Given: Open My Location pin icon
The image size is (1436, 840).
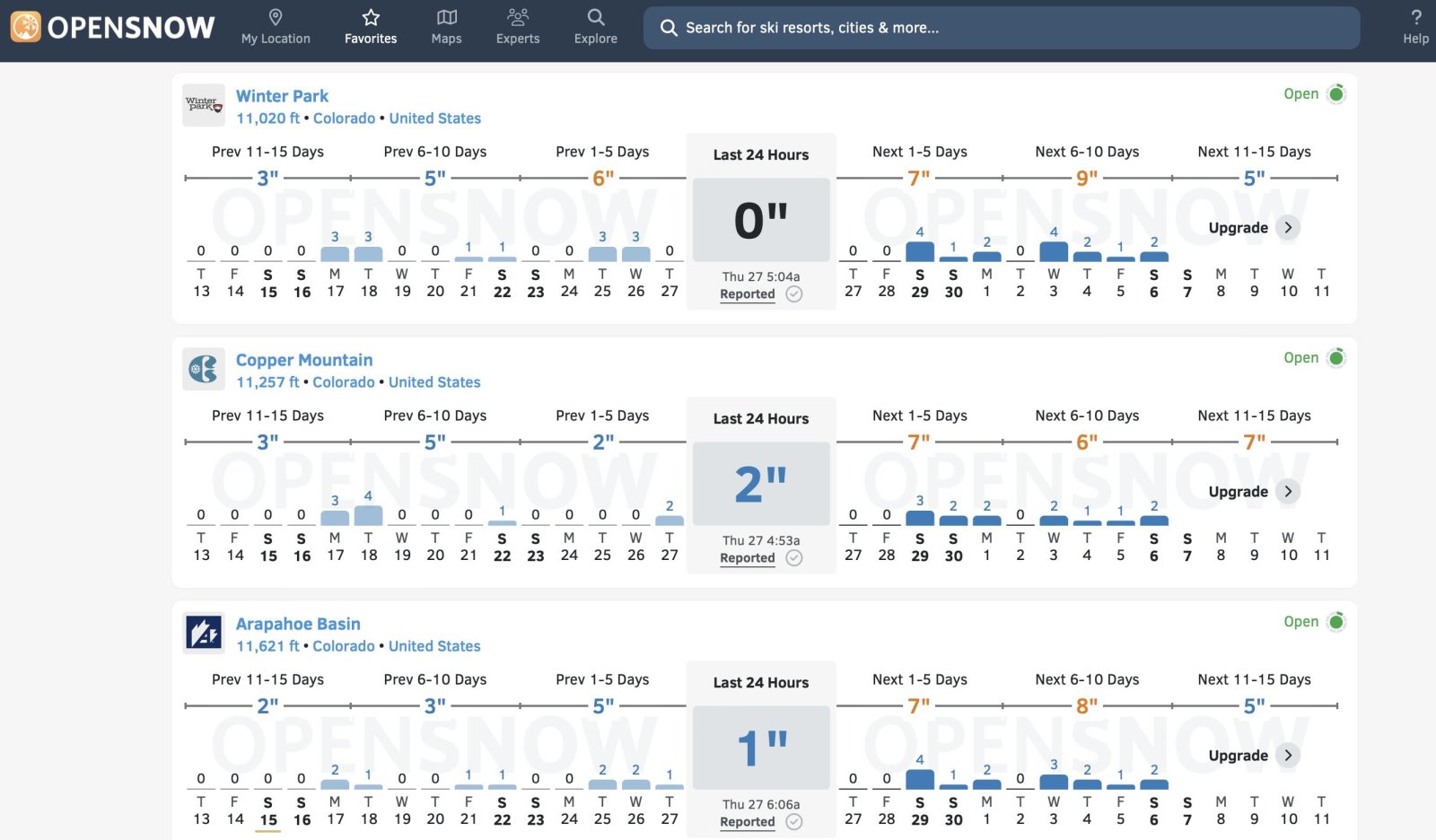Looking at the screenshot, I should pyautogui.click(x=276, y=17).
